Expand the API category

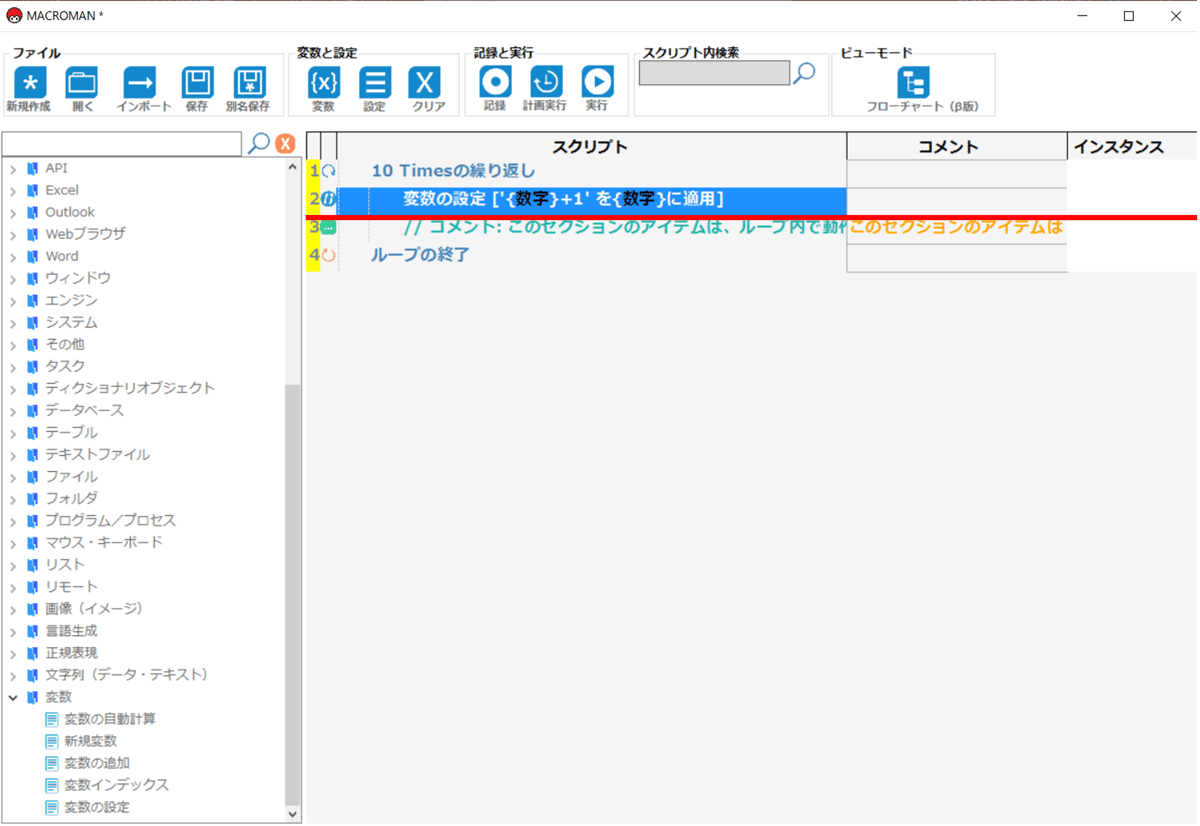click(x=13, y=169)
